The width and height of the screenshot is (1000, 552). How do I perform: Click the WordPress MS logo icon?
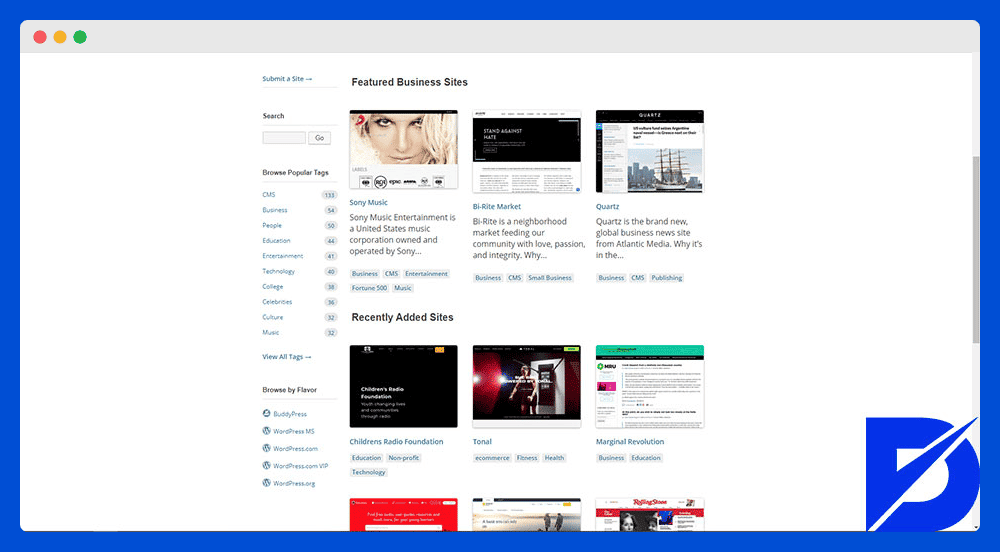[267, 430]
